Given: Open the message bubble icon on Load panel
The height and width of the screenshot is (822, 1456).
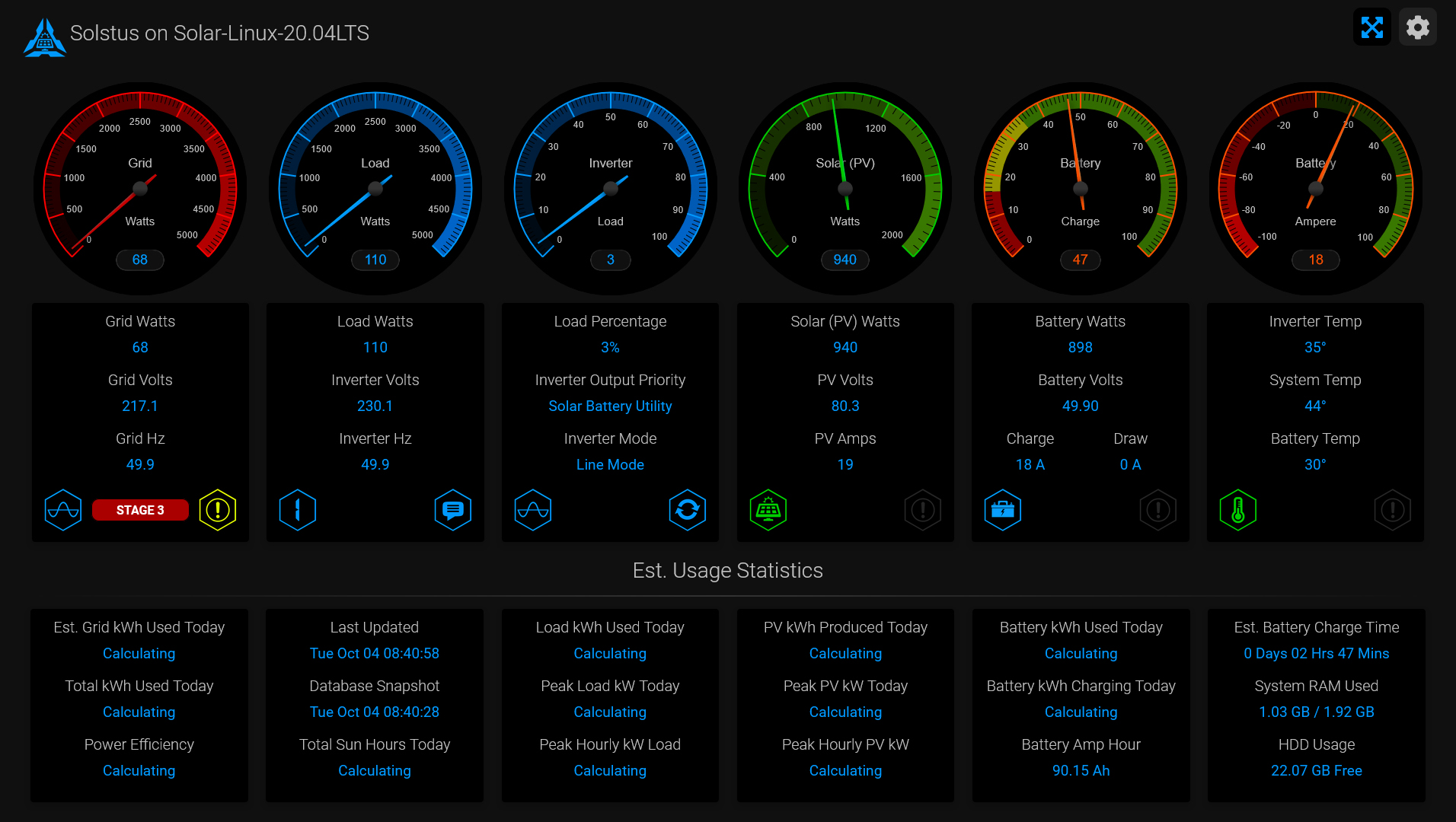Looking at the screenshot, I should [x=452, y=510].
